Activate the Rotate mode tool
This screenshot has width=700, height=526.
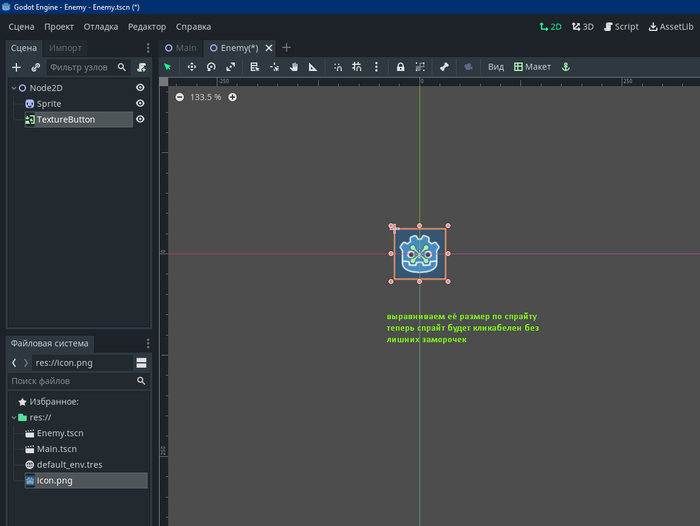[211, 67]
